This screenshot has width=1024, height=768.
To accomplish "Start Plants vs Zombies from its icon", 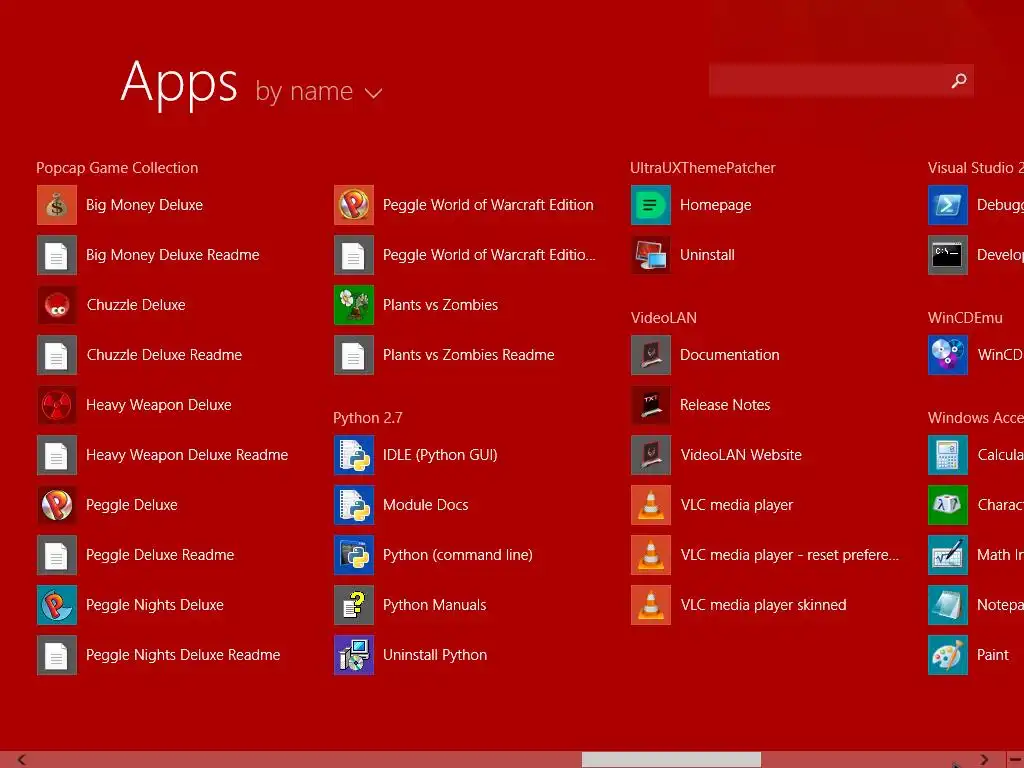I will pyautogui.click(x=354, y=305).
